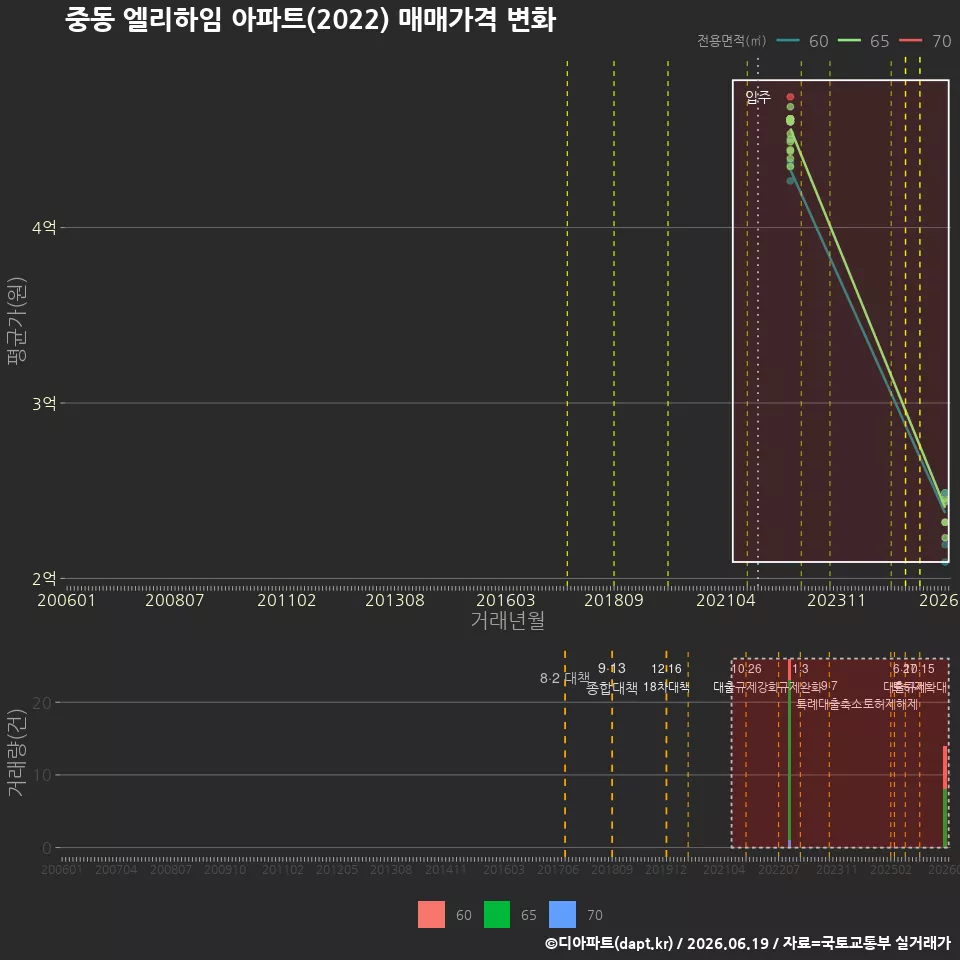Click the 202104 tick label on price chart
This screenshot has width=960, height=960.
pyautogui.click(x=726, y=600)
